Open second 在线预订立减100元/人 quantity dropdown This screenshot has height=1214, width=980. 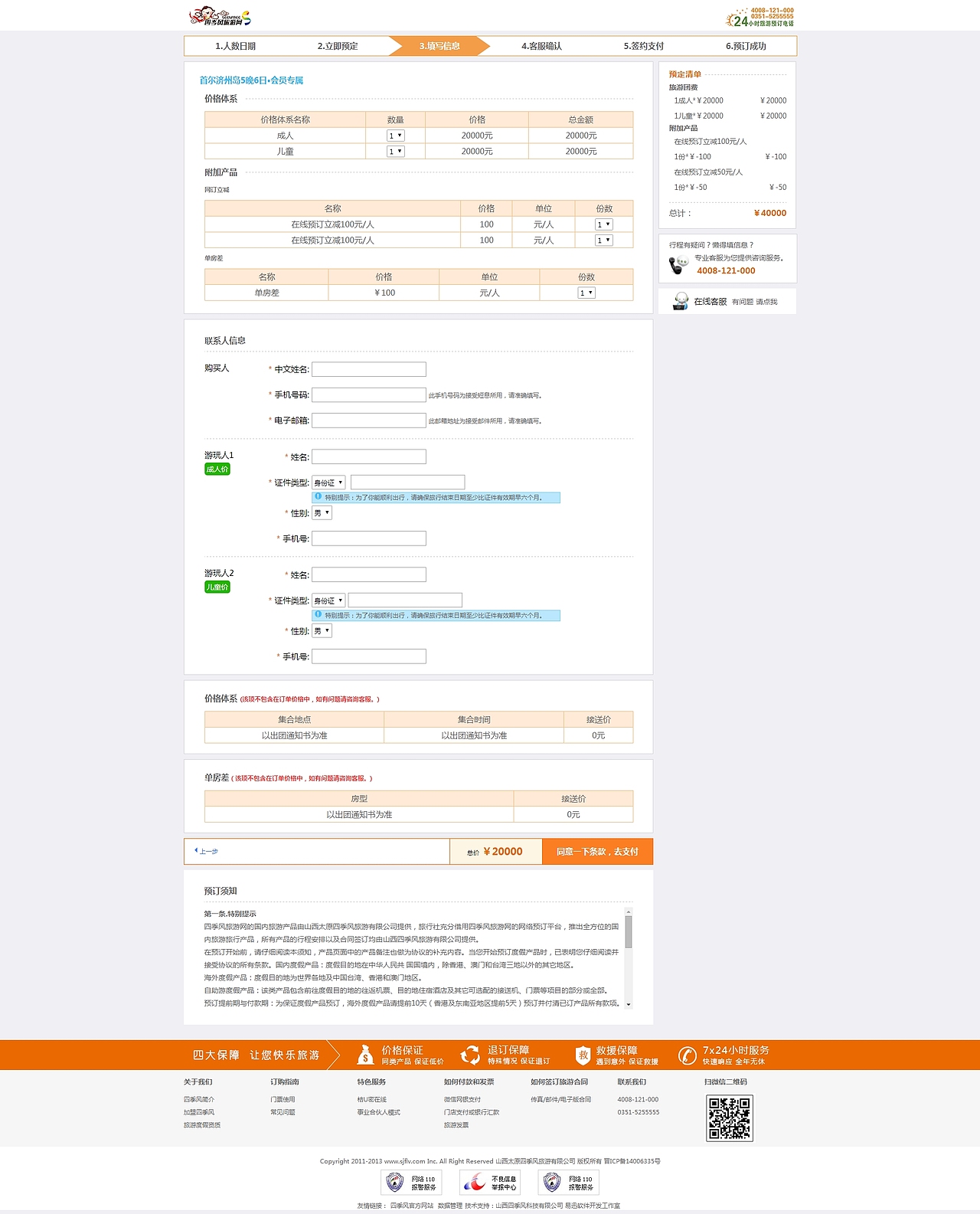[604, 241]
